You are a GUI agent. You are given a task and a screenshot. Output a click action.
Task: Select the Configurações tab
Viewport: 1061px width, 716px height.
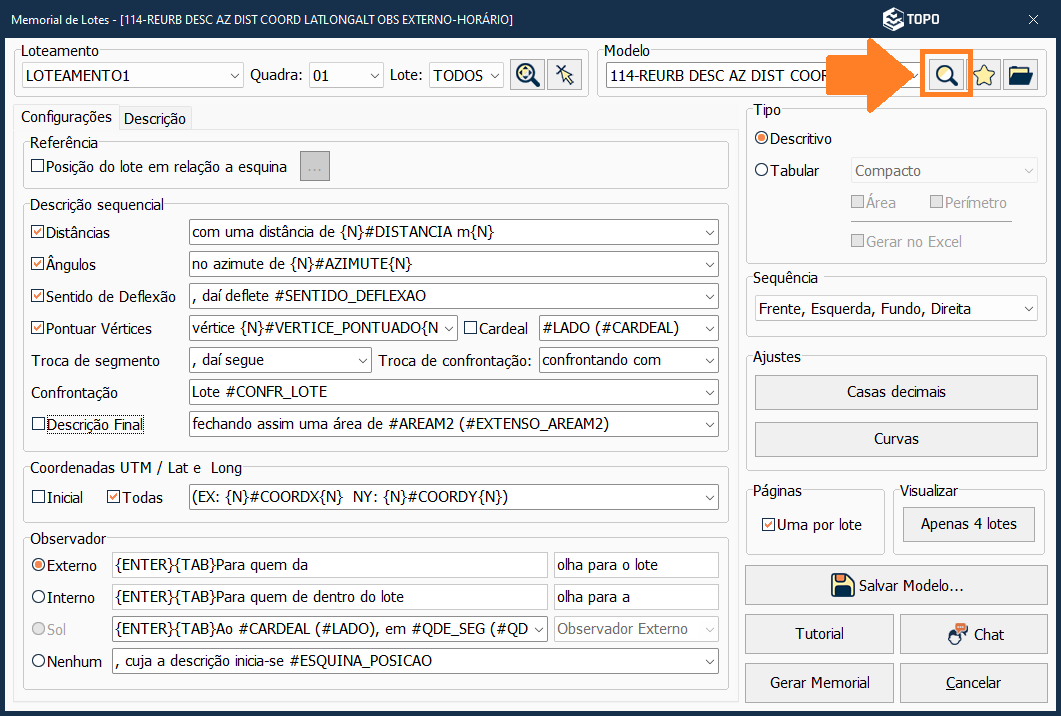click(66, 117)
